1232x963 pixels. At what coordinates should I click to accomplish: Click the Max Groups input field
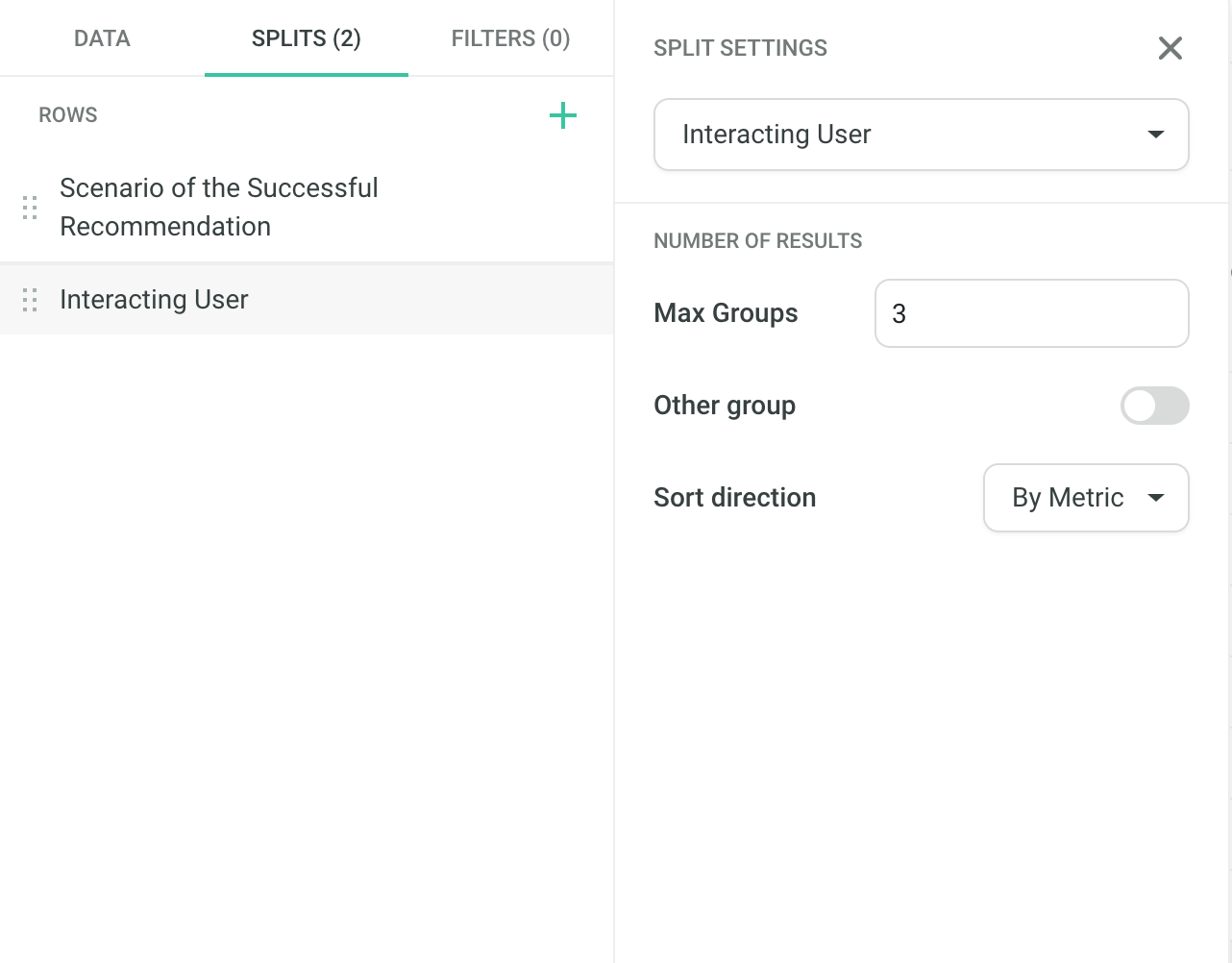(x=1031, y=313)
